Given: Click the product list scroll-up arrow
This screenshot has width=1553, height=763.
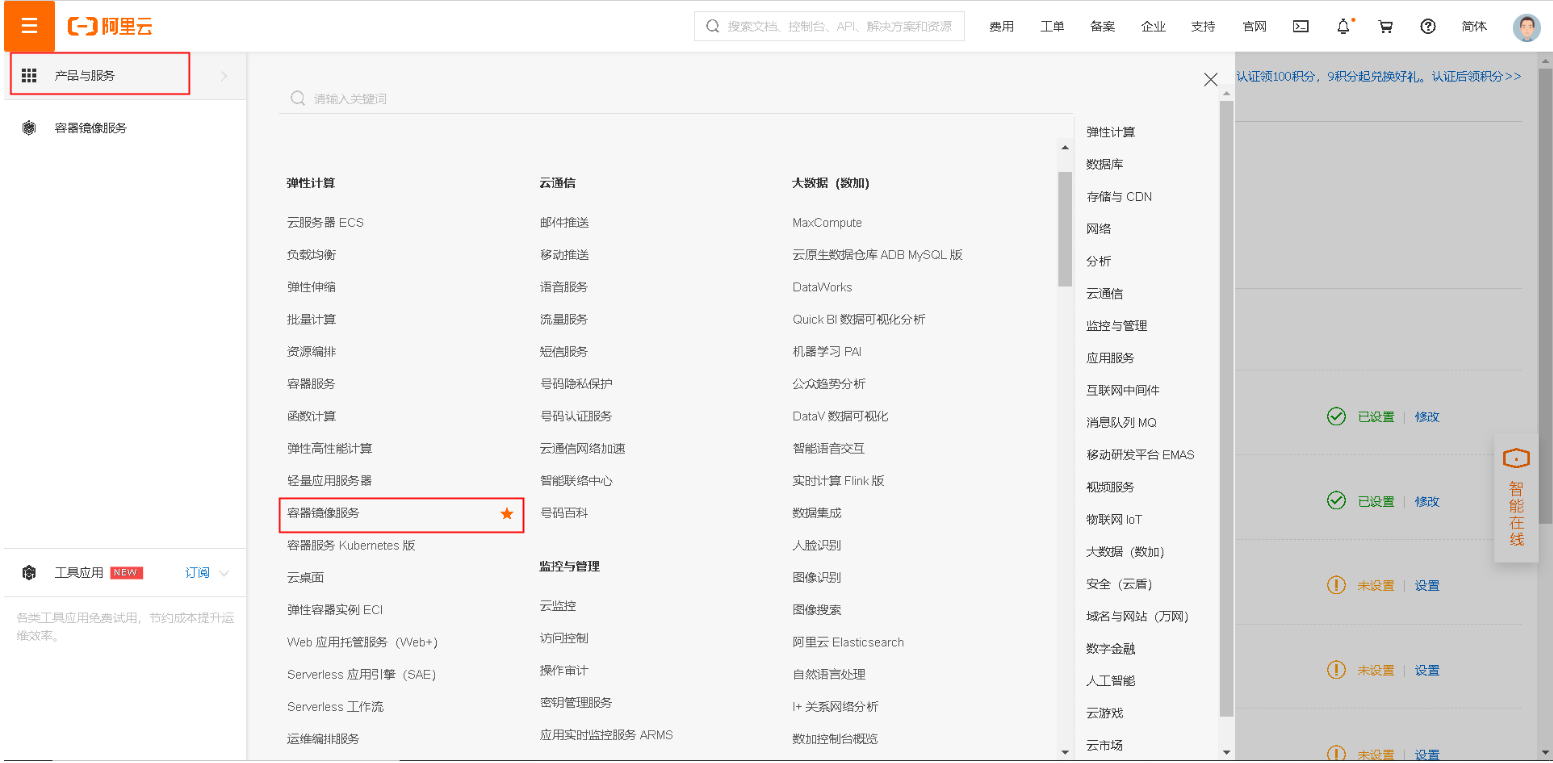Looking at the screenshot, I should 1065,148.
